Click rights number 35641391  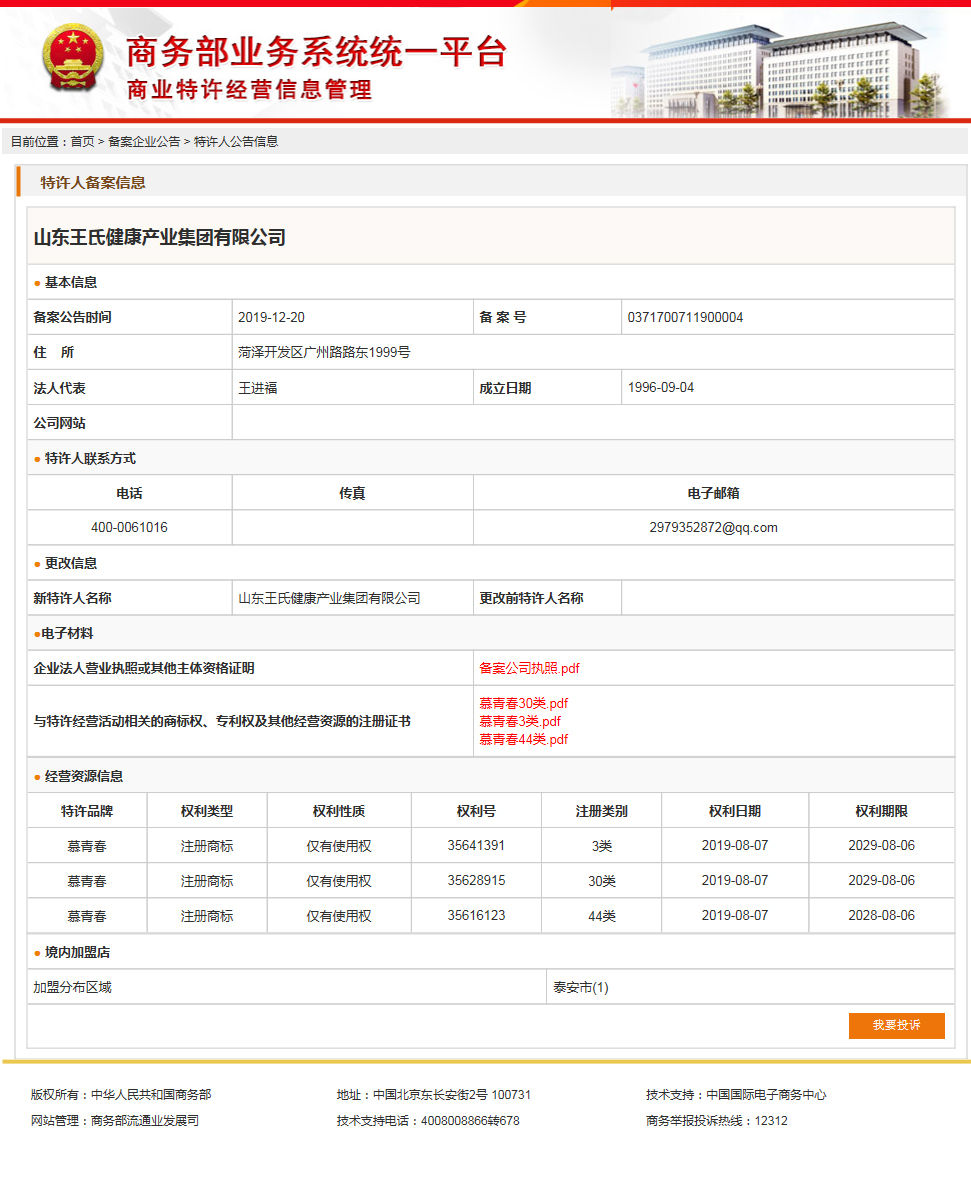[x=476, y=845]
